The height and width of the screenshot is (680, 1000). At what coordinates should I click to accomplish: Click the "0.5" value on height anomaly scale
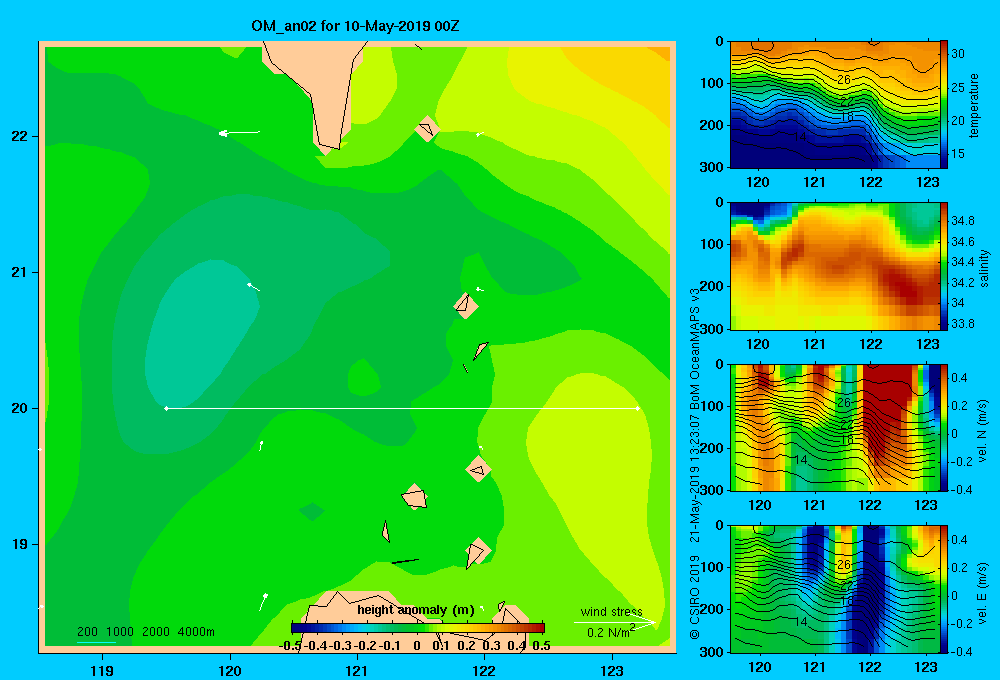tap(541, 646)
